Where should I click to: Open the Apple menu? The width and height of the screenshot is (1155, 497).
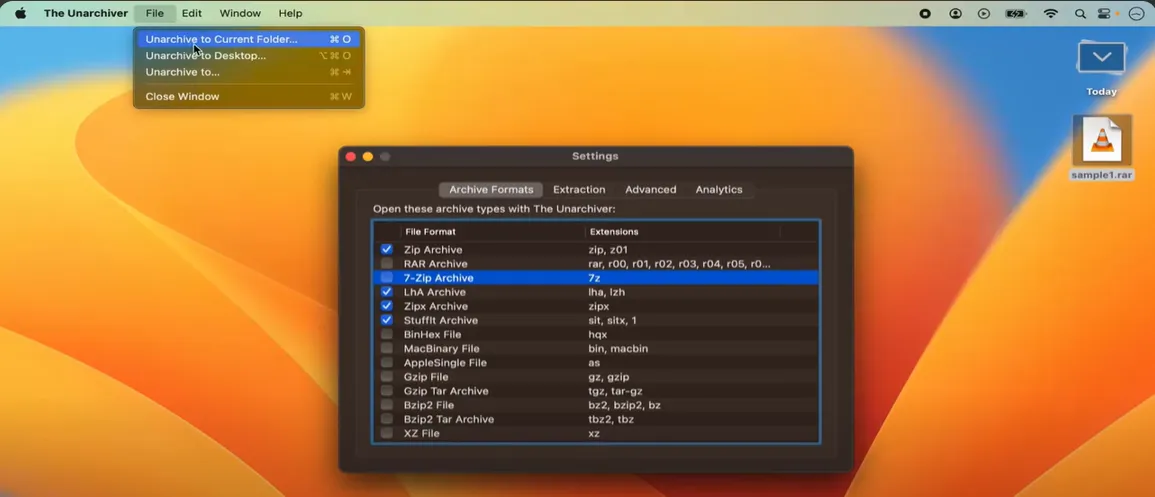click(20, 13)
